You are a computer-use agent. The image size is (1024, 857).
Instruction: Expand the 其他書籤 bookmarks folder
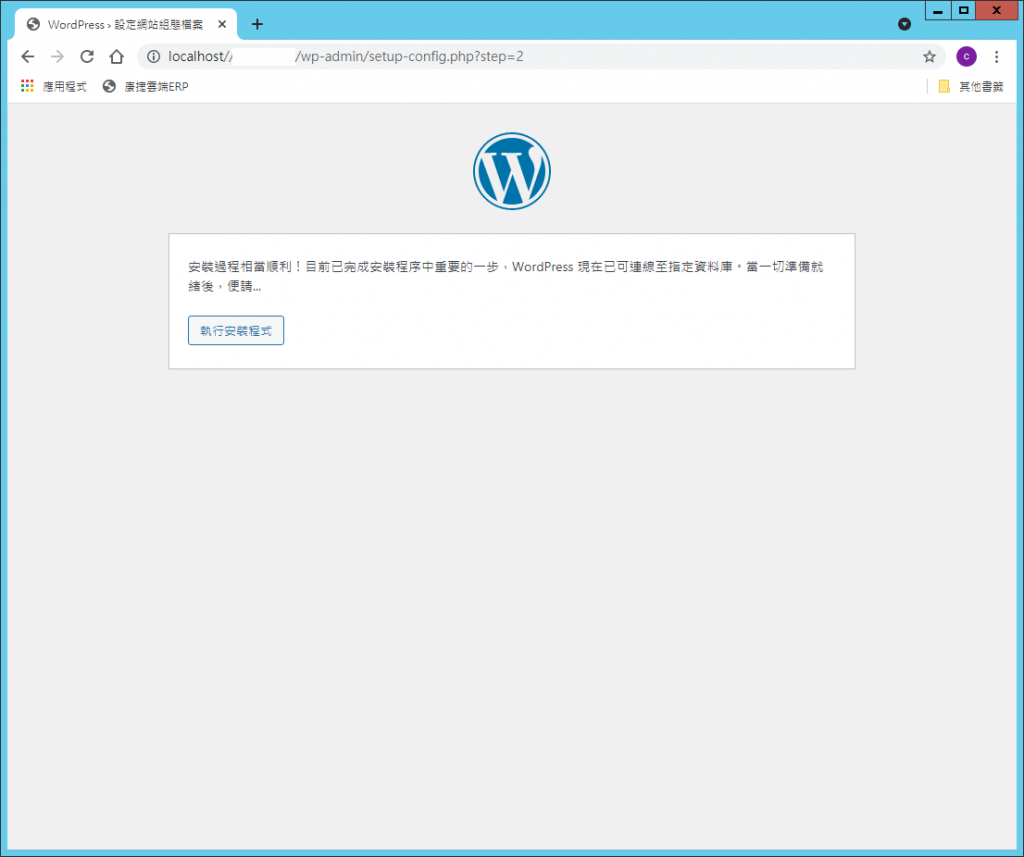970,87
